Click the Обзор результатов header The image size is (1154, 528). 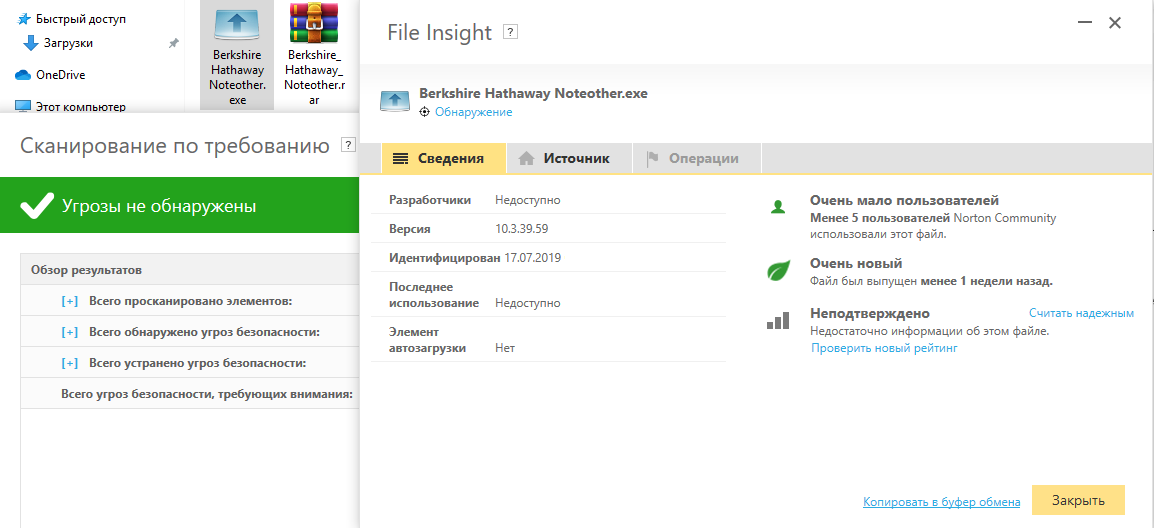[x=86, y=270]
